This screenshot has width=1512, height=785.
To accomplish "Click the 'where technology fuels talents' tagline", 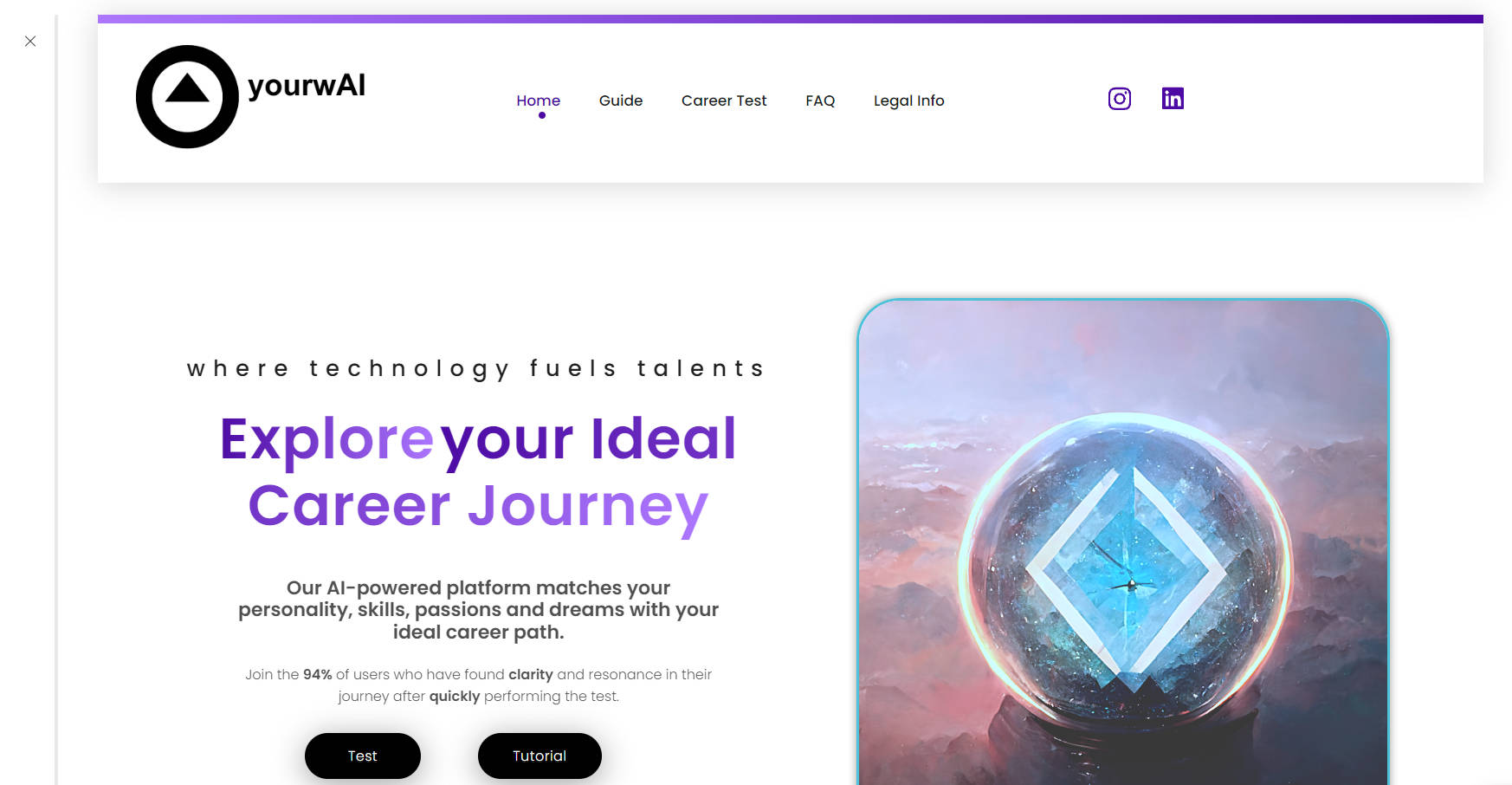I will click(476, 369).
